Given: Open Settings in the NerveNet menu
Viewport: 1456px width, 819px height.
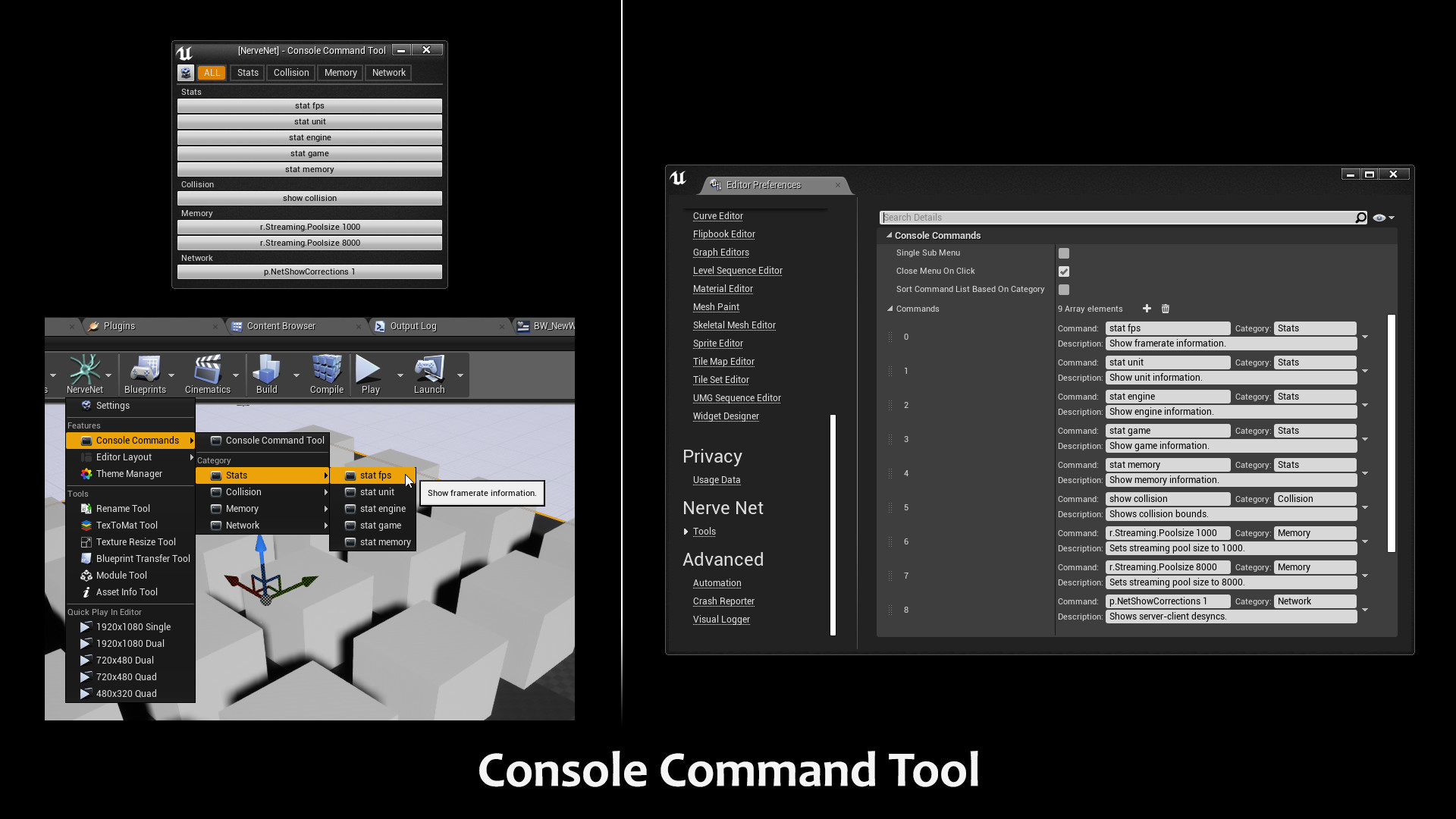Looking at the screenshot, I should [130, 406].
